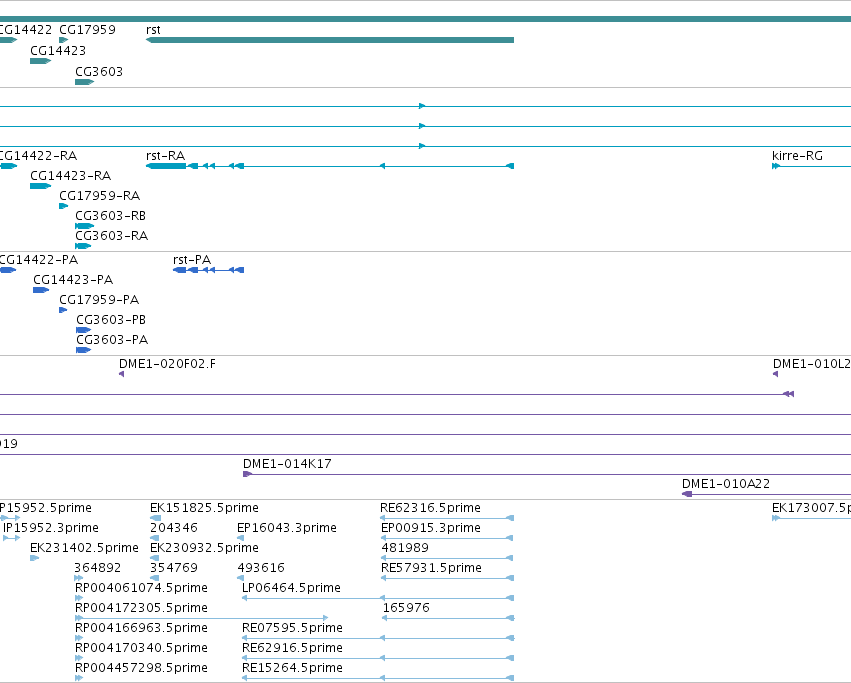Image resolution: width=851 pixels, height=683 pixels.
Task: Select the CG17959 gene label
Action: [x=87, y=30]
